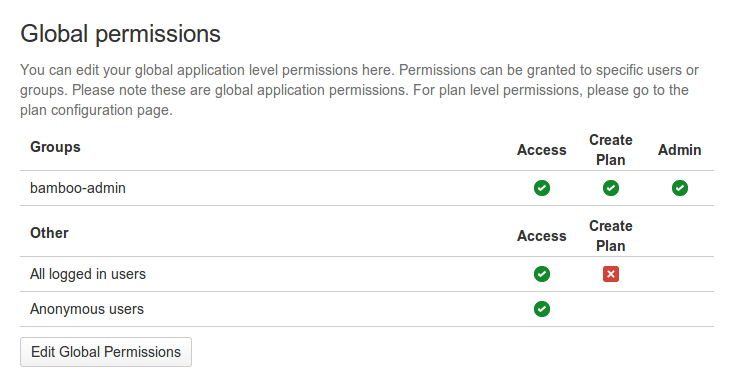Screen dimensions: 734x387
Task: Click the Global permissions page heading
Action: (x=120, y=34)
